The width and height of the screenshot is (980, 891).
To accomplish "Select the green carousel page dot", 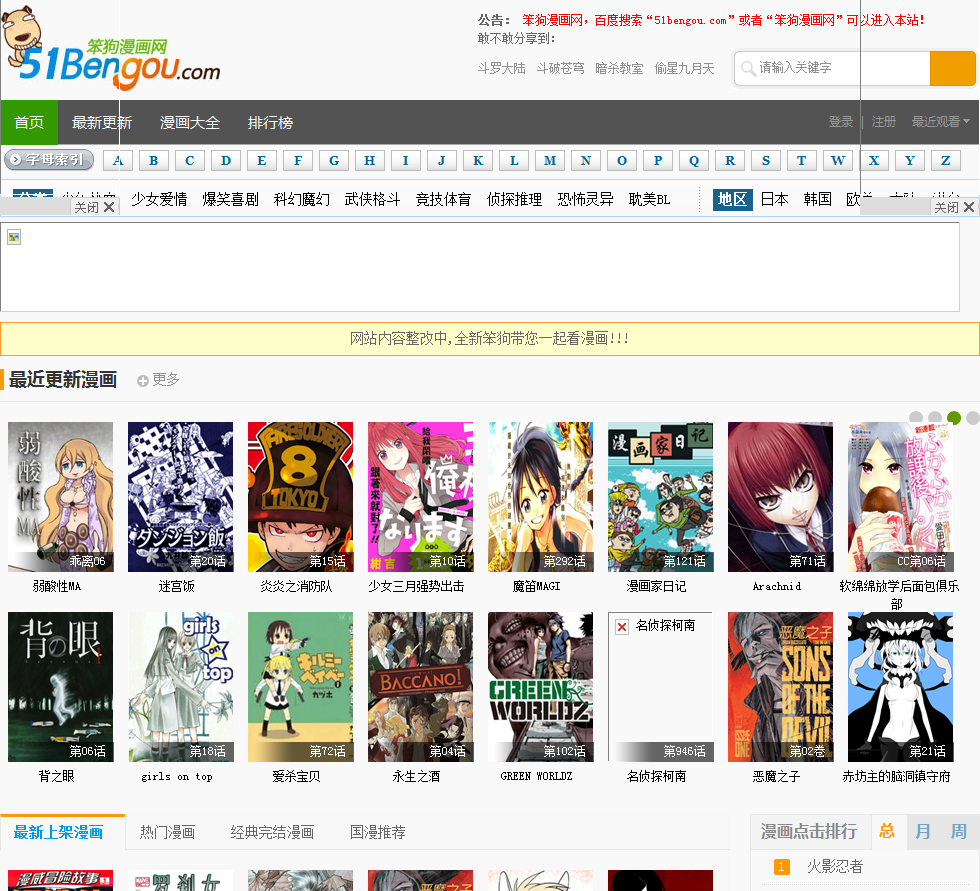I will pyautogui.click(x=954, y=417).
